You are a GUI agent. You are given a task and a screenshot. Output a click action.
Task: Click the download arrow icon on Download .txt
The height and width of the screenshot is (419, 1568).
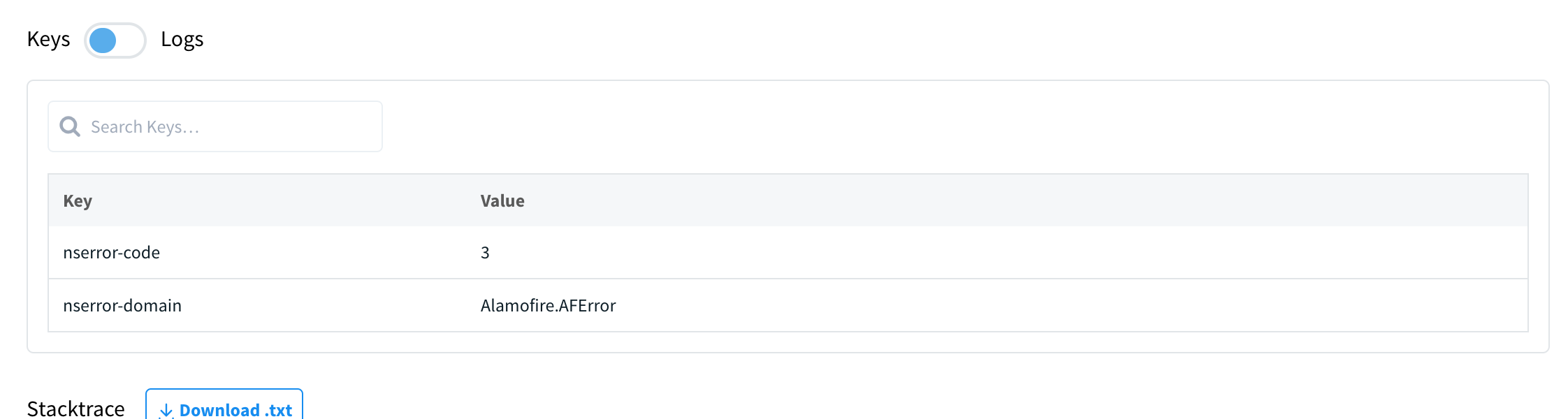167,409
